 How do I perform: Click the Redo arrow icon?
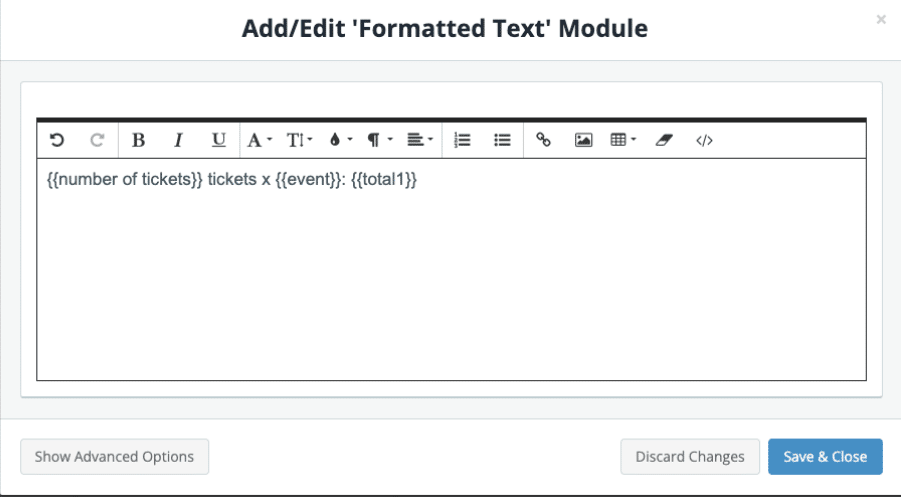click(97, 140)
